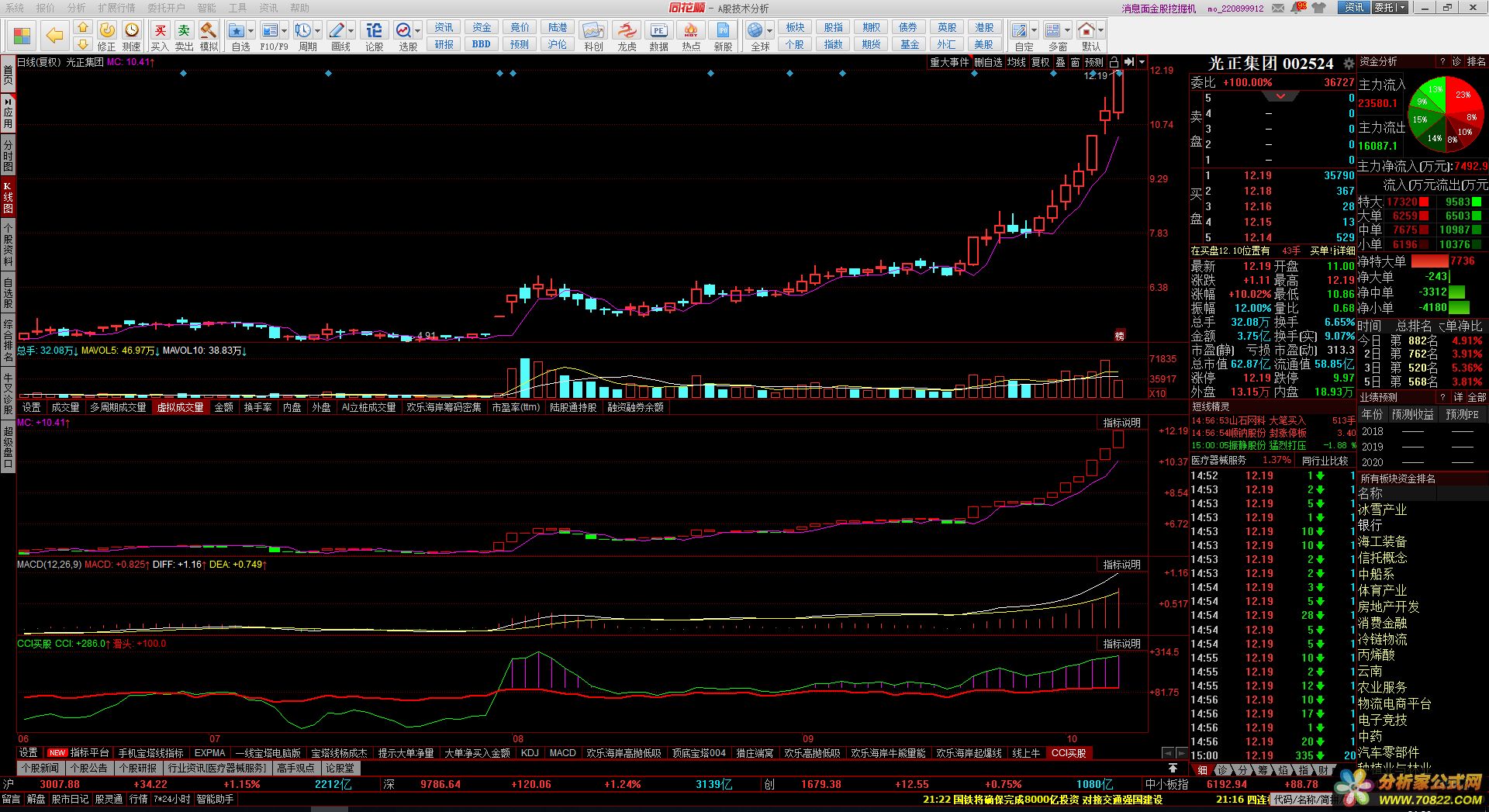Open the gear settings icon beside 光正集团
This screenshot has width=1489, height=812.
pos(1349,64)
